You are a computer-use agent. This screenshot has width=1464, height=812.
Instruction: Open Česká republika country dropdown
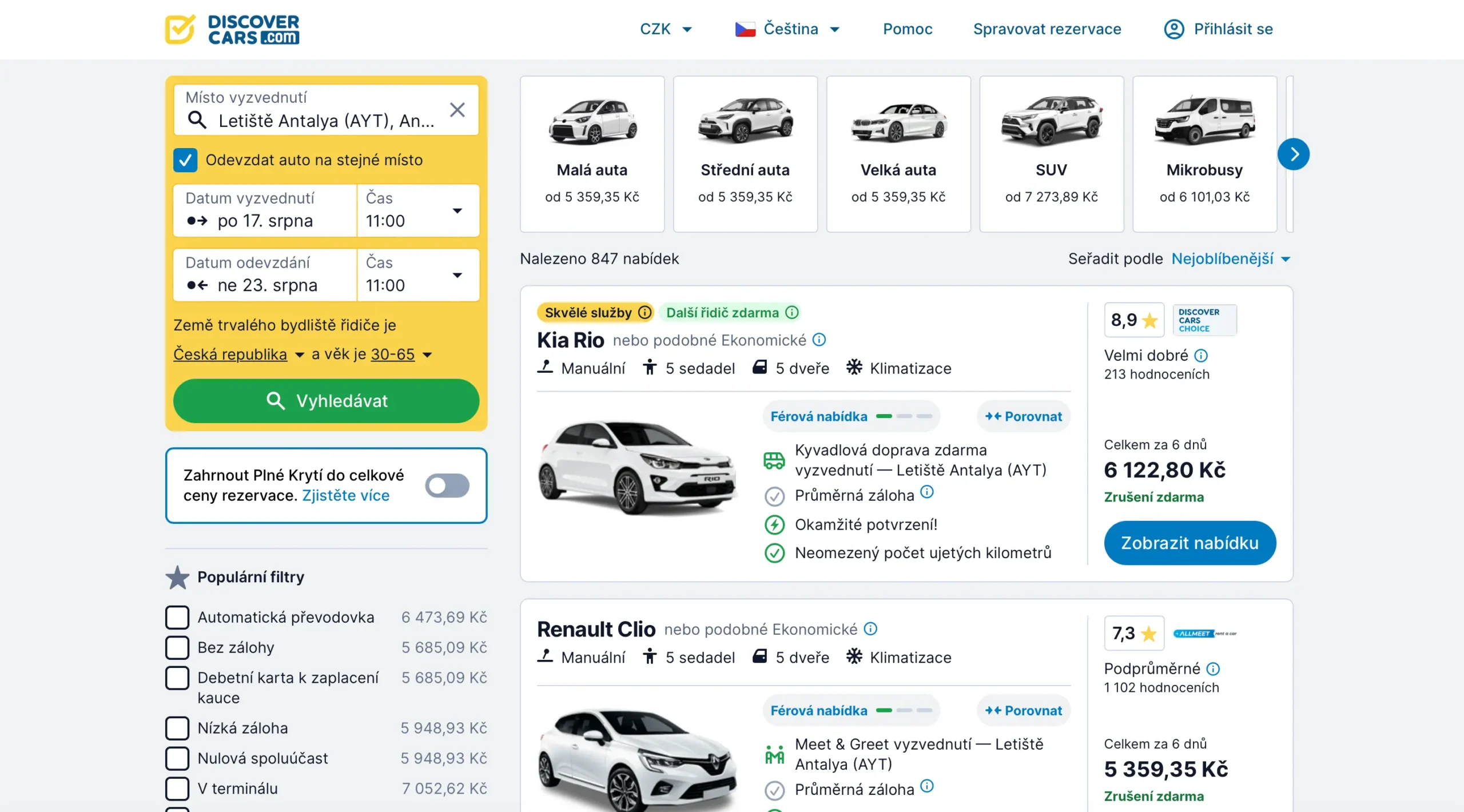(238, 354)
